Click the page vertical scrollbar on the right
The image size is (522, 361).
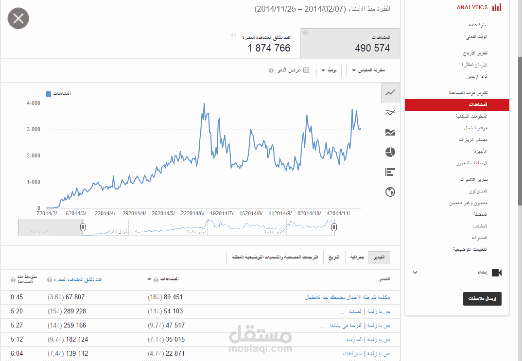pos(519,130)
